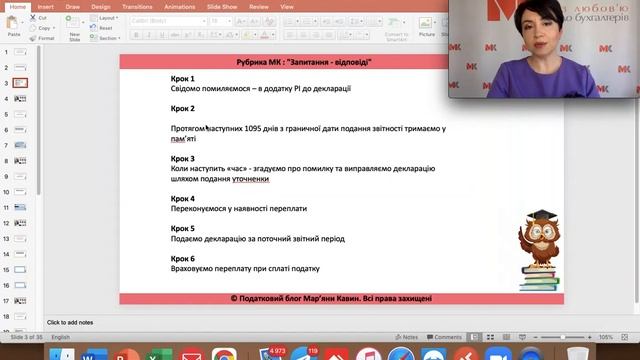Open the Review tab
The width and height of the screenshot is (640, 360).
[x=259, y=7]
